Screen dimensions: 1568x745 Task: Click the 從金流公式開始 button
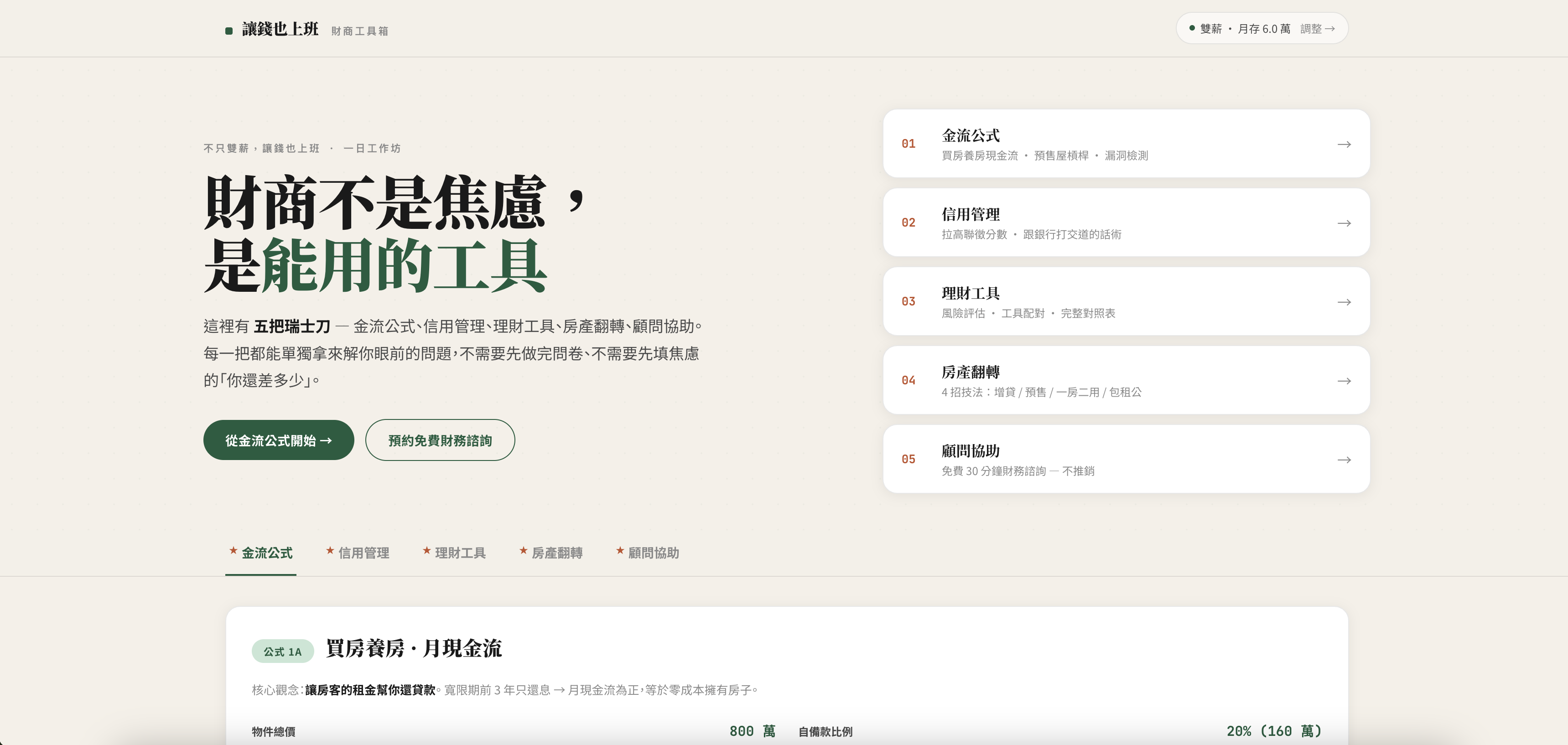click(279, 440)
